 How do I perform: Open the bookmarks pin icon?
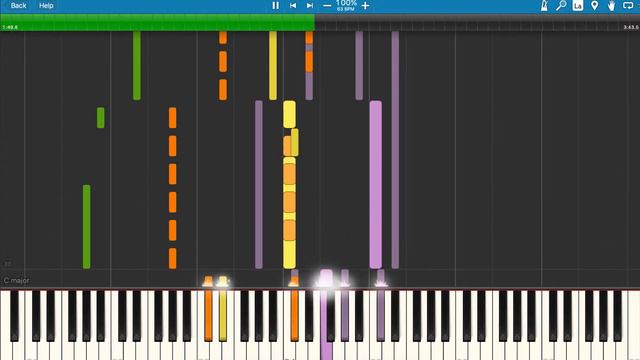coord(595,6)
